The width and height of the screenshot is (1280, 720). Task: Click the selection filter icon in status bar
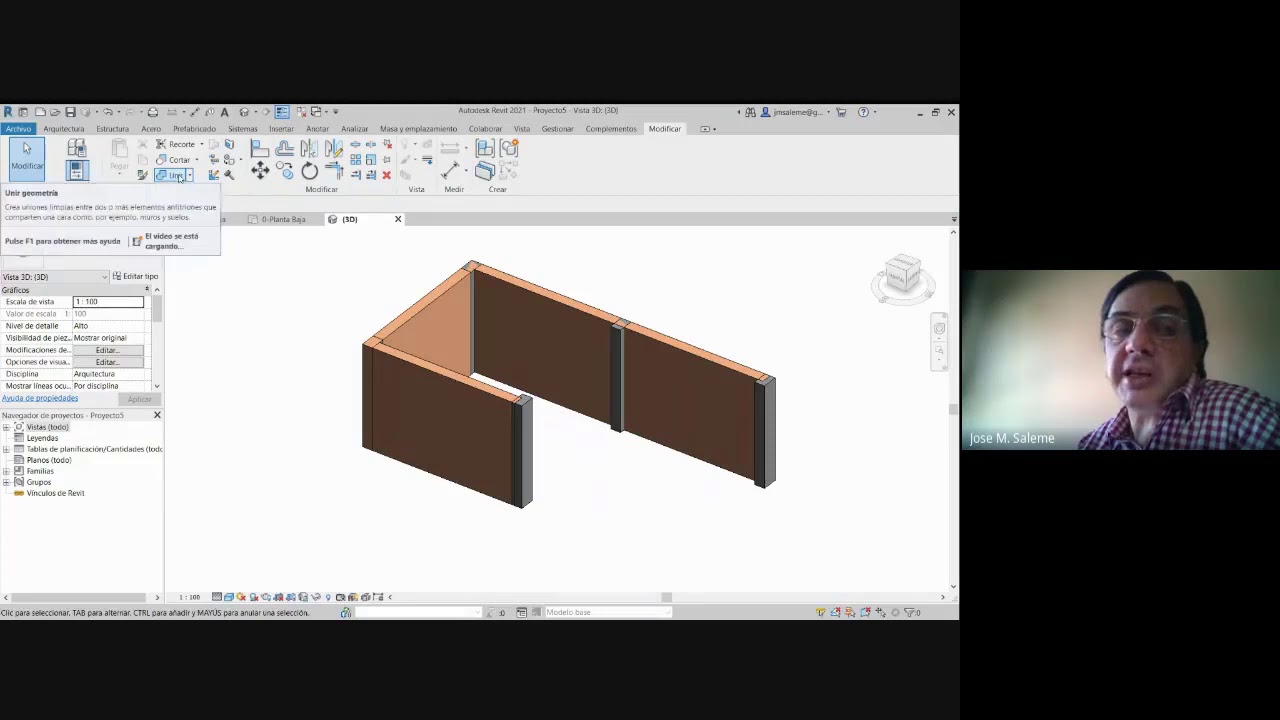pyautogui.click(x=911, y=612)
